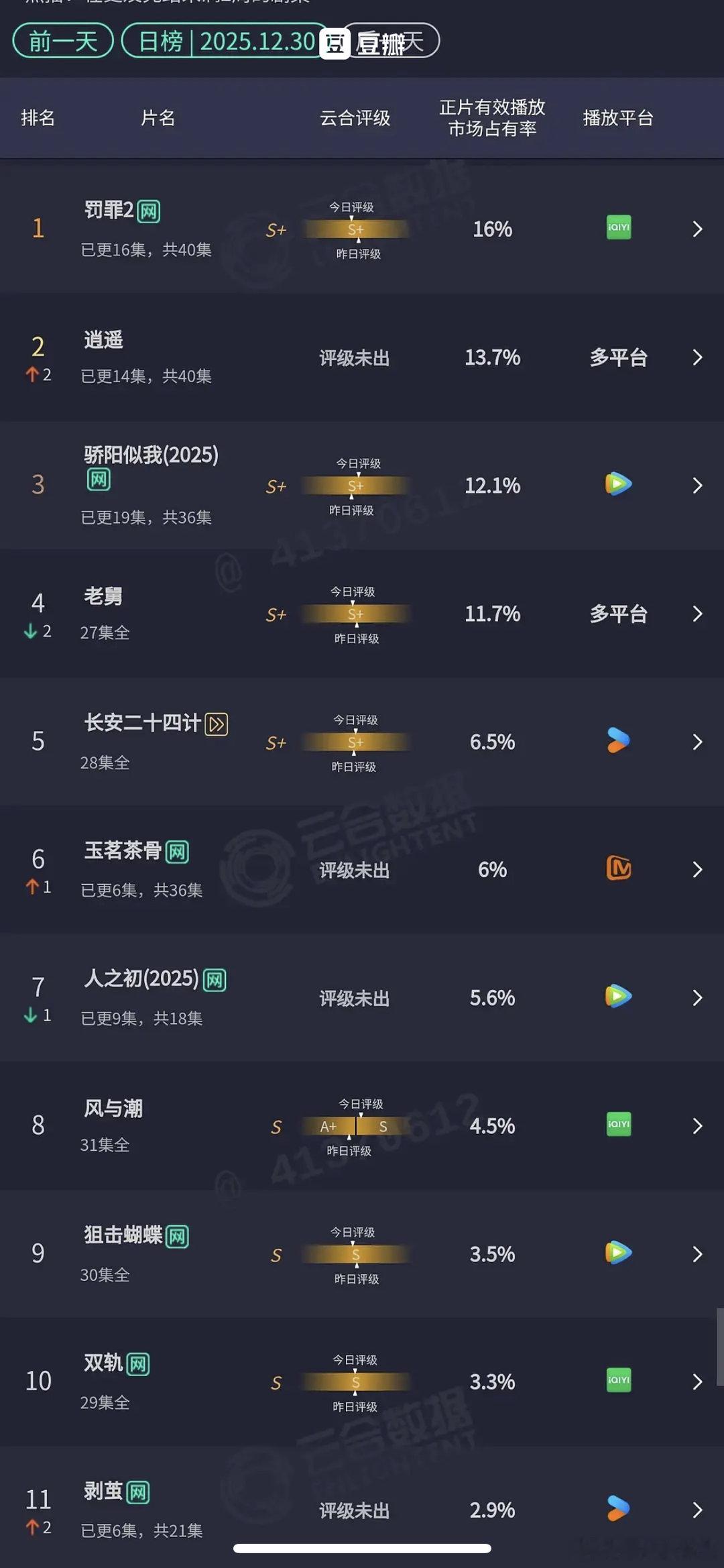This screenshot has width=724, height=1568.
Task: Click the Mango TV icon for 玉茗茶骨
Action: (x=617, y=869)
